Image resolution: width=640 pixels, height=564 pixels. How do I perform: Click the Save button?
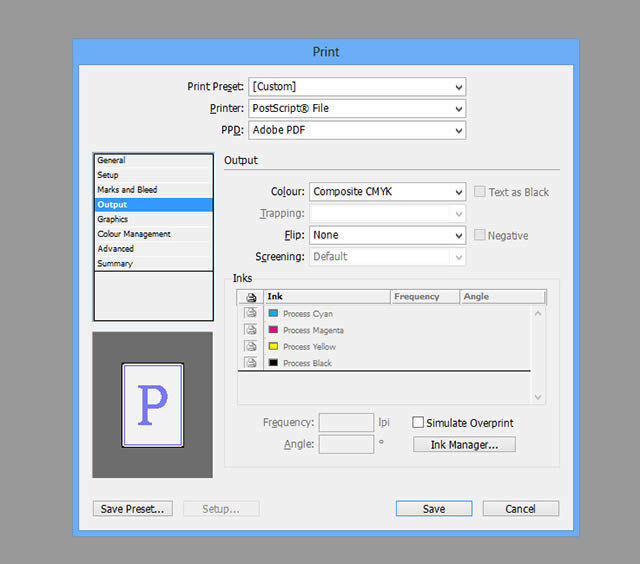click(434, 509)
